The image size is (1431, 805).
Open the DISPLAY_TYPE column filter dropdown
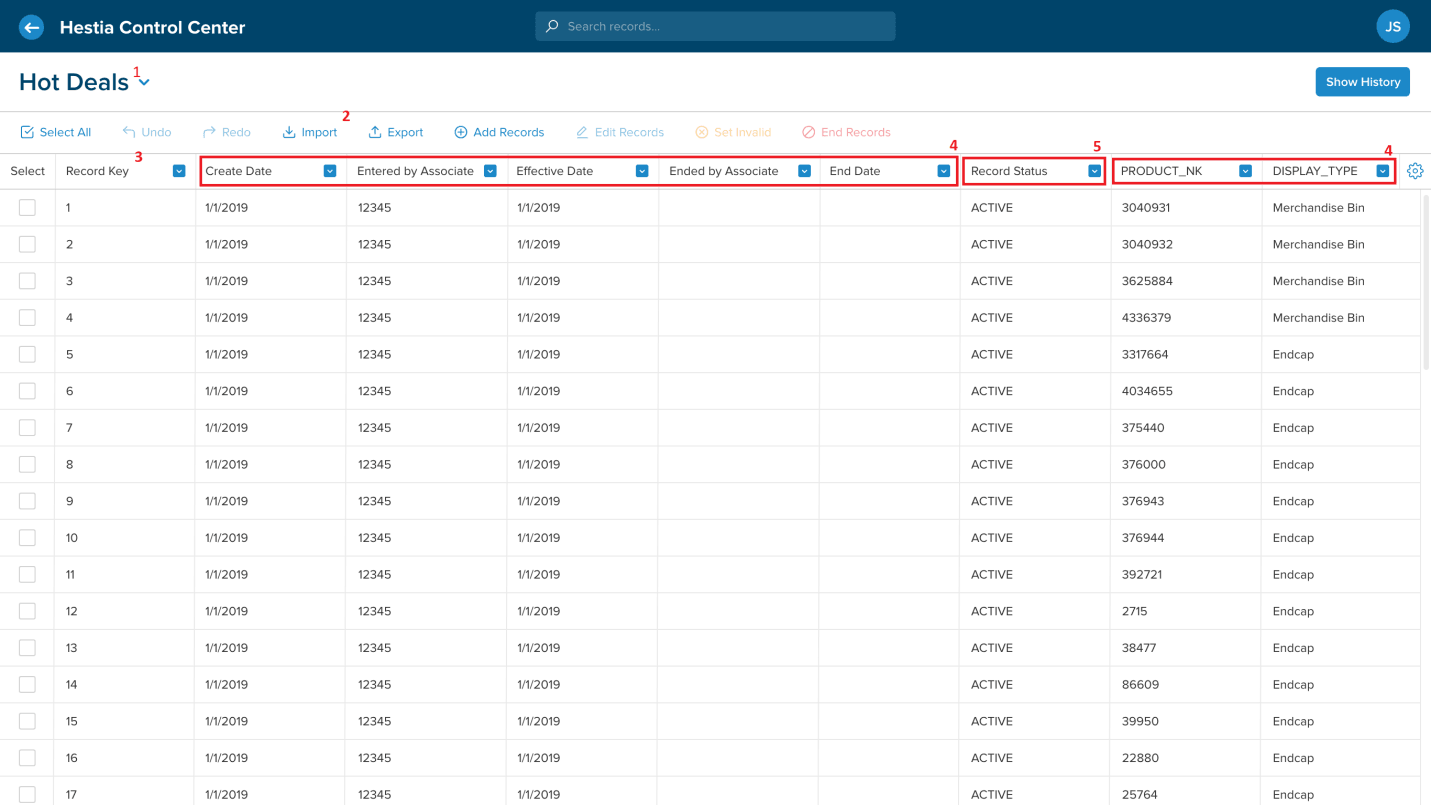point(1382,171)
